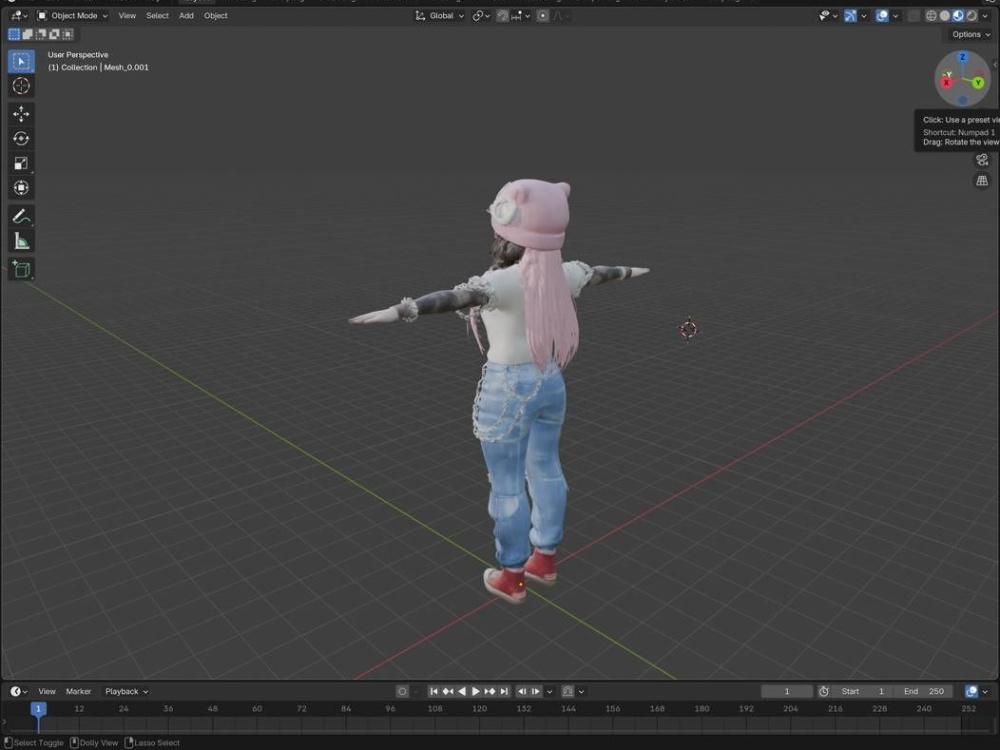Viewport: 1000px width, 750px height.
Task: Expand the sidebar arrow beside the gizmo
Action: (x=995, y=64)
